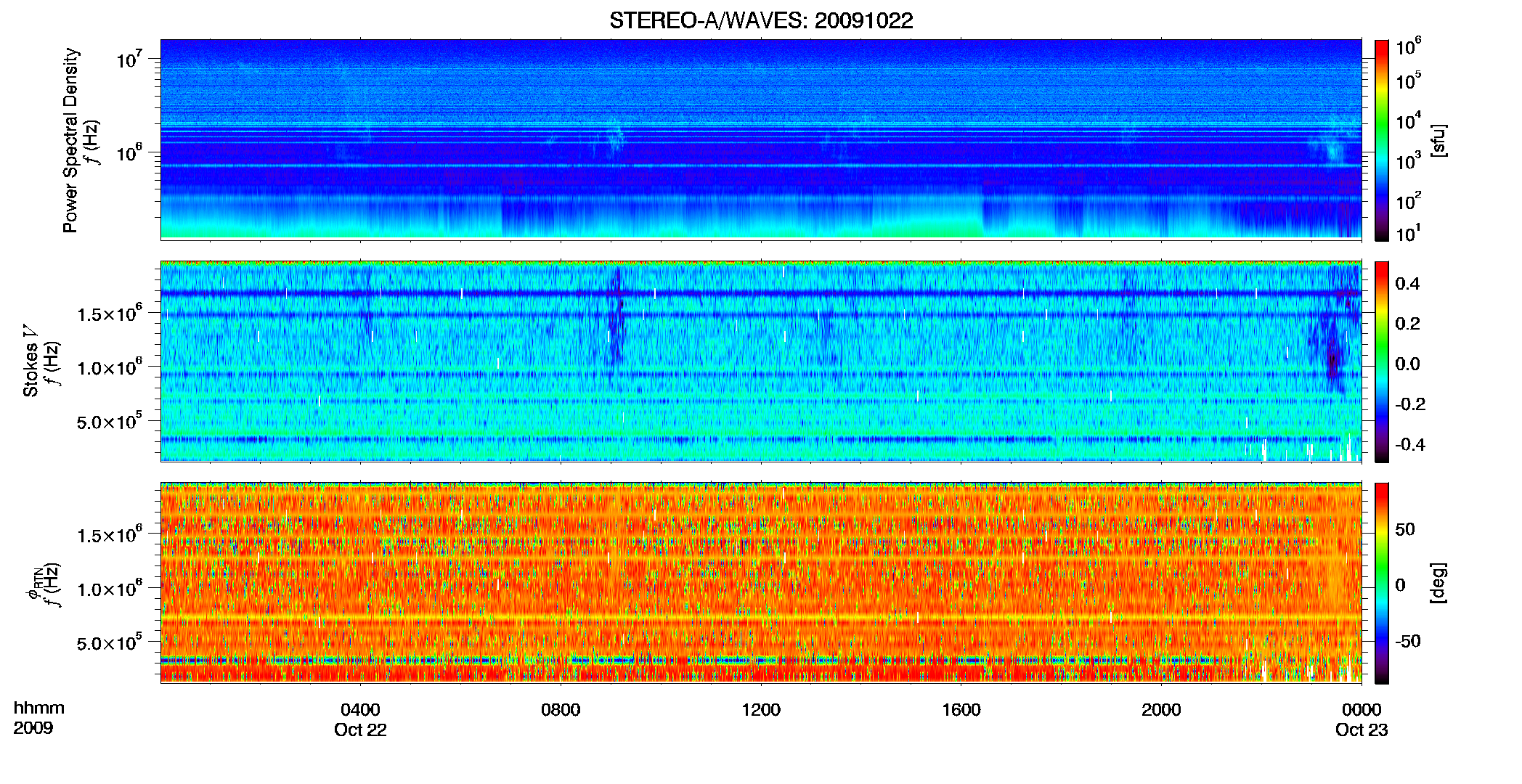Viewport: 1522px width, 784px height.
Task: Click the hhmm time format label
Action: [x=38, y=708]
